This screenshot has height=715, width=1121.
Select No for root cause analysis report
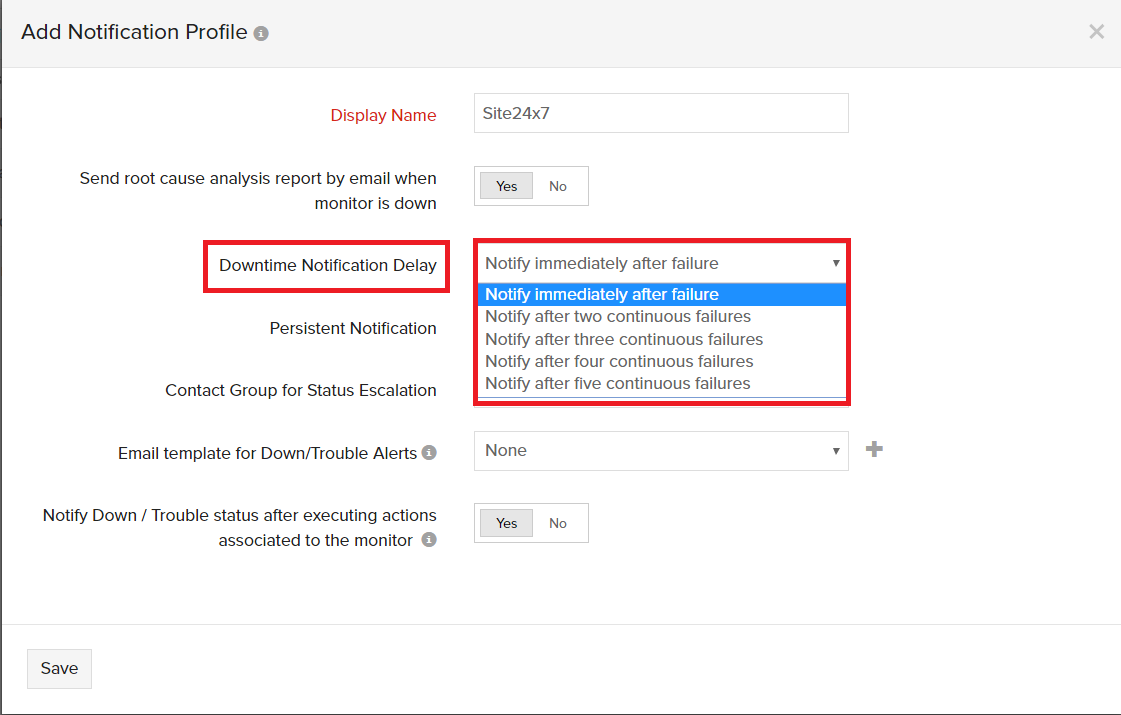point(557,185)
